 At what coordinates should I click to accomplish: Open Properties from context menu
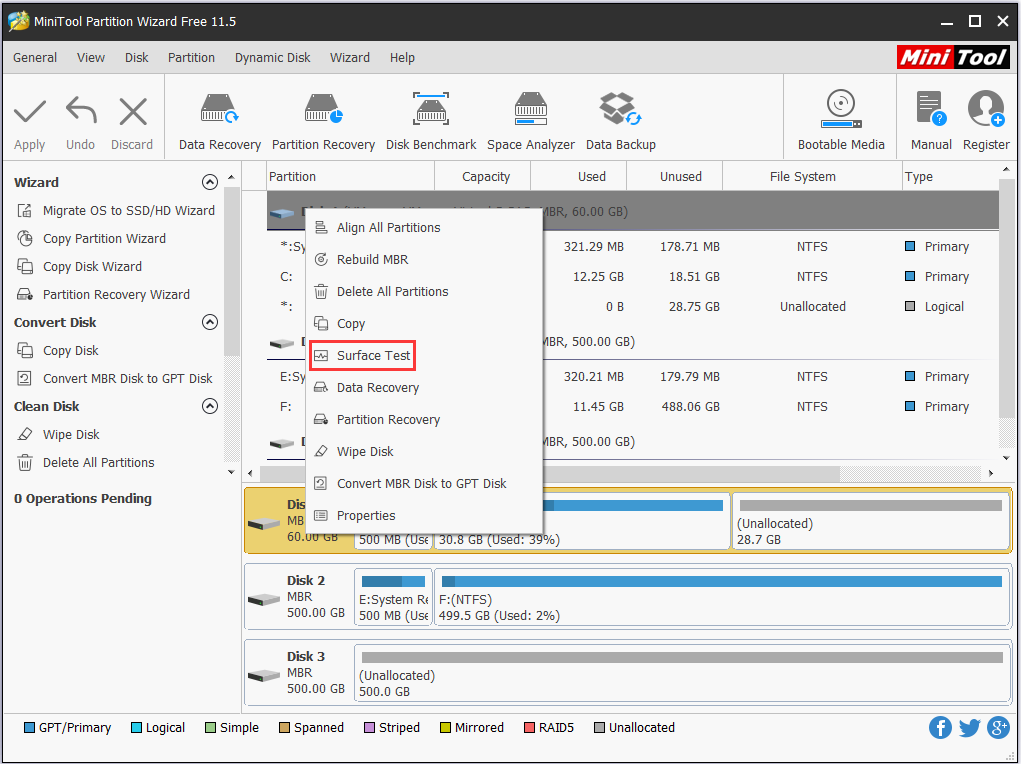click(425, 515)
